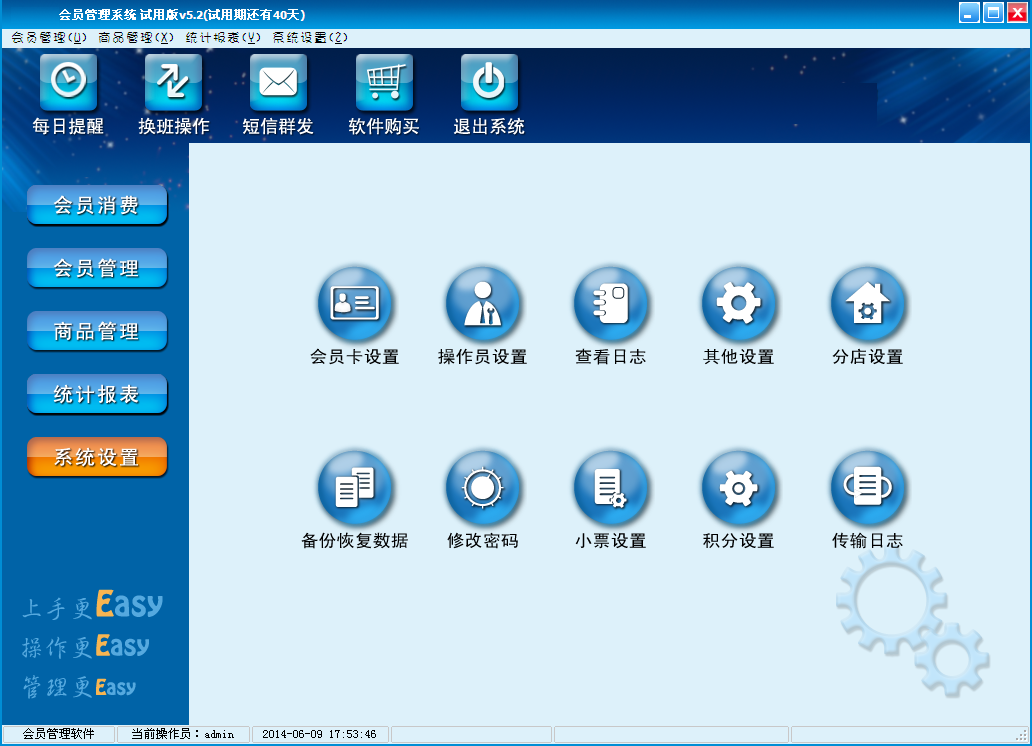1032x746 pixels.
Task: Click the 修改密码 change password icon
Action: click(483, 489)
